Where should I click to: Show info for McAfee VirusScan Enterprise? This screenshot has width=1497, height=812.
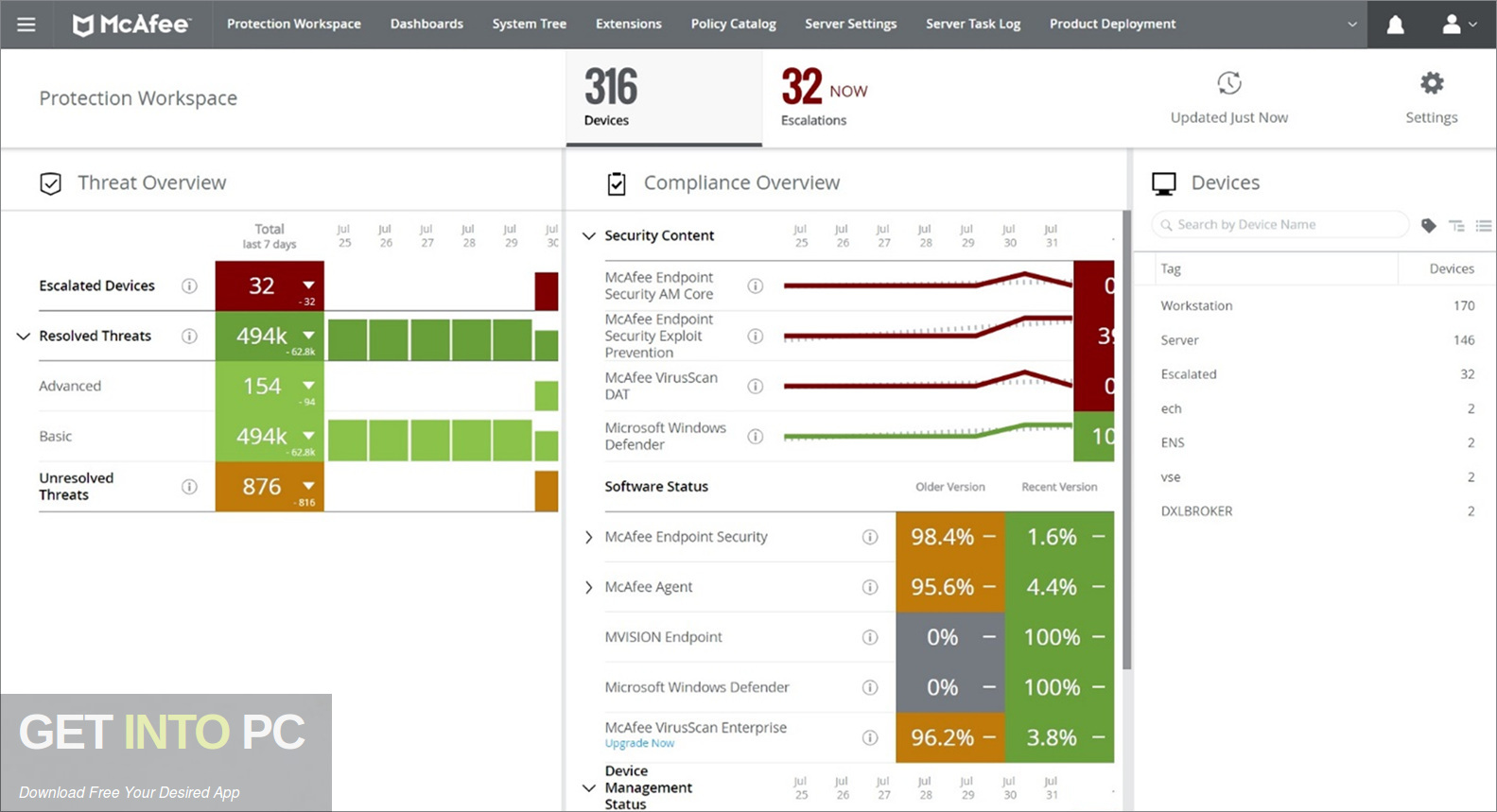tap(870, 737)
